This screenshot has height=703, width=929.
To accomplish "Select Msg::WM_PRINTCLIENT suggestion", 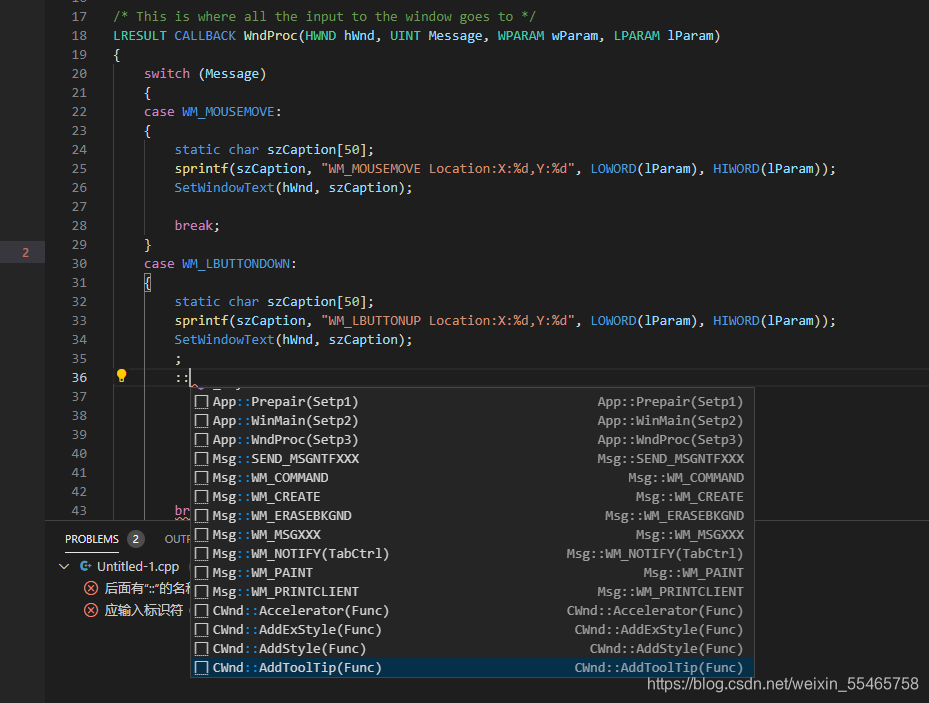I will click(x=472, y=591).
